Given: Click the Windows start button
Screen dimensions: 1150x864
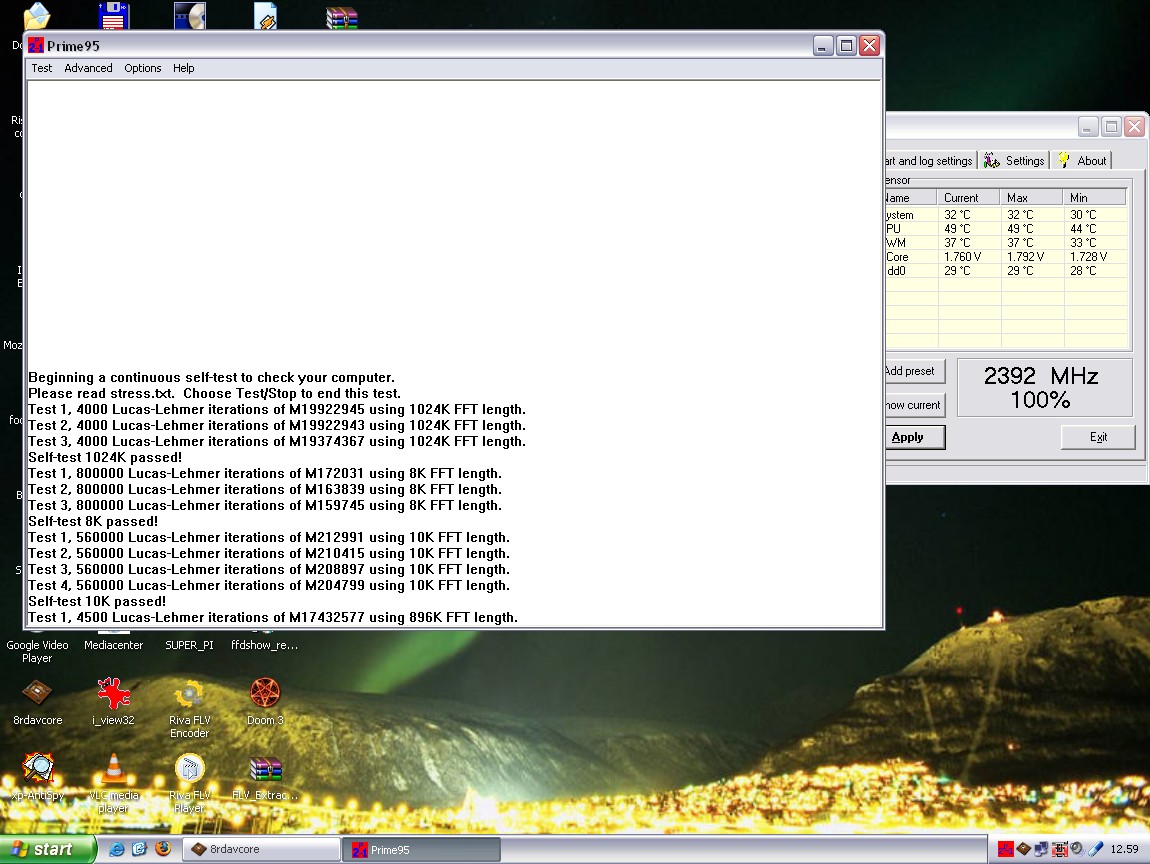Looking at the screenshot, I should tap(48, 849).
